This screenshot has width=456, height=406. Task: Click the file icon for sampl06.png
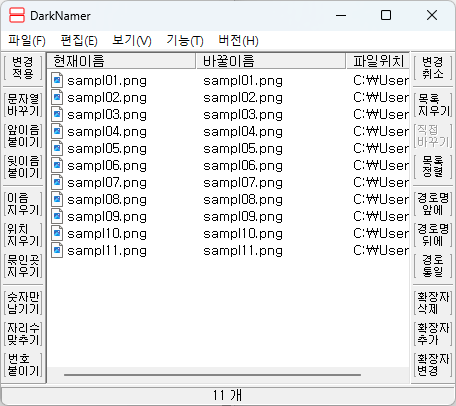click(x=57, y=166)
